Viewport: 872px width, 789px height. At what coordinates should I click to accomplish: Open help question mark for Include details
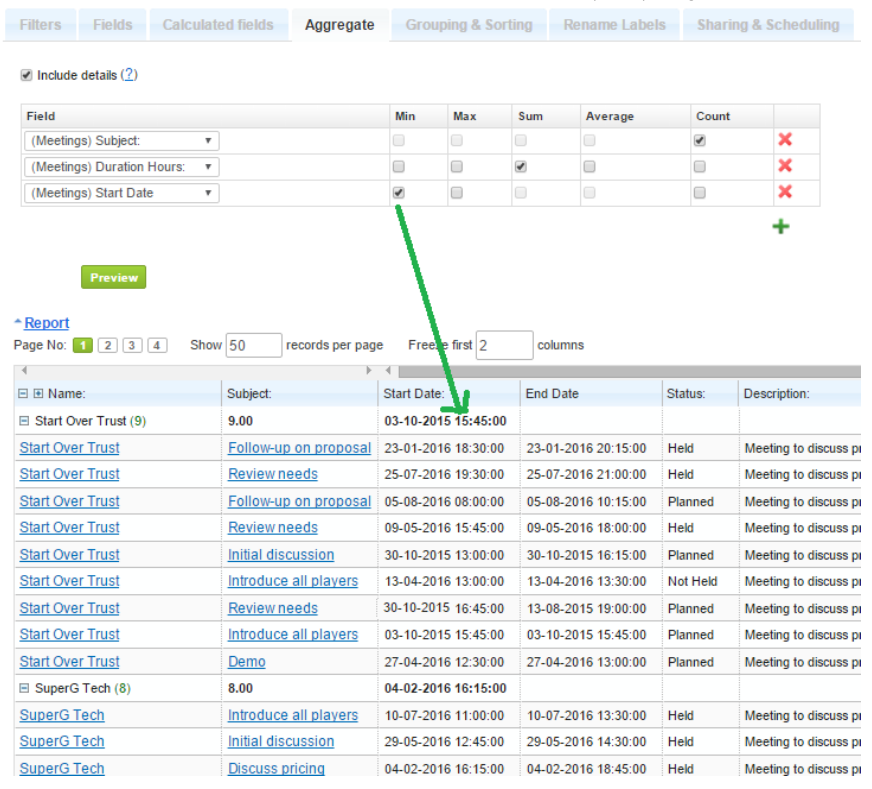[x=129, y=75]
